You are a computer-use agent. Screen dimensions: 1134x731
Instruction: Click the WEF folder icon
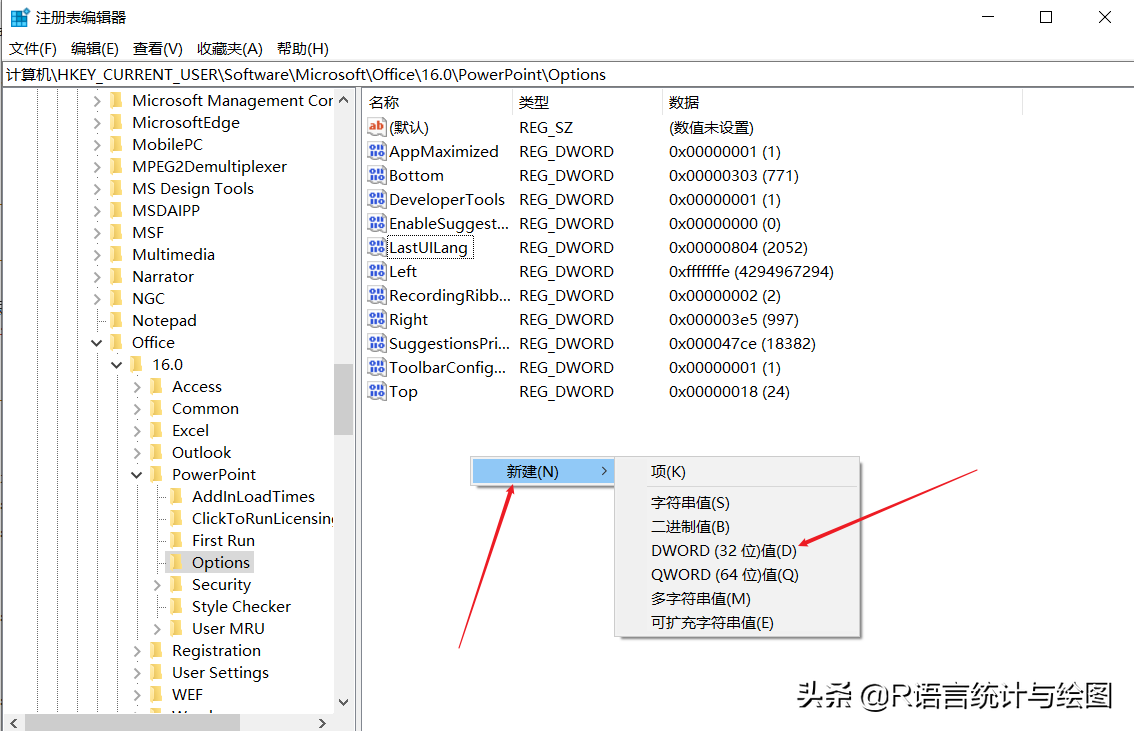(x=156, y=694)
